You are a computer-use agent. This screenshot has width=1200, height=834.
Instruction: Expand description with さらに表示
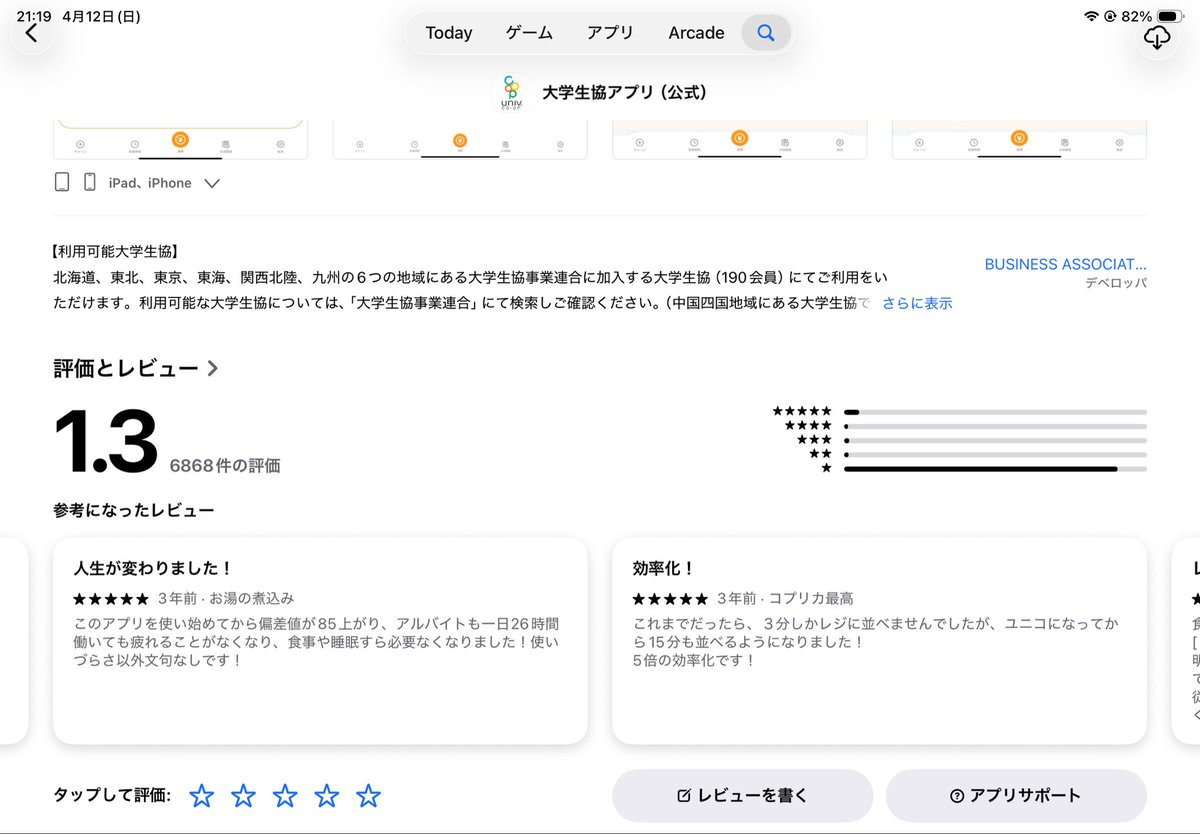pos(917,303)
